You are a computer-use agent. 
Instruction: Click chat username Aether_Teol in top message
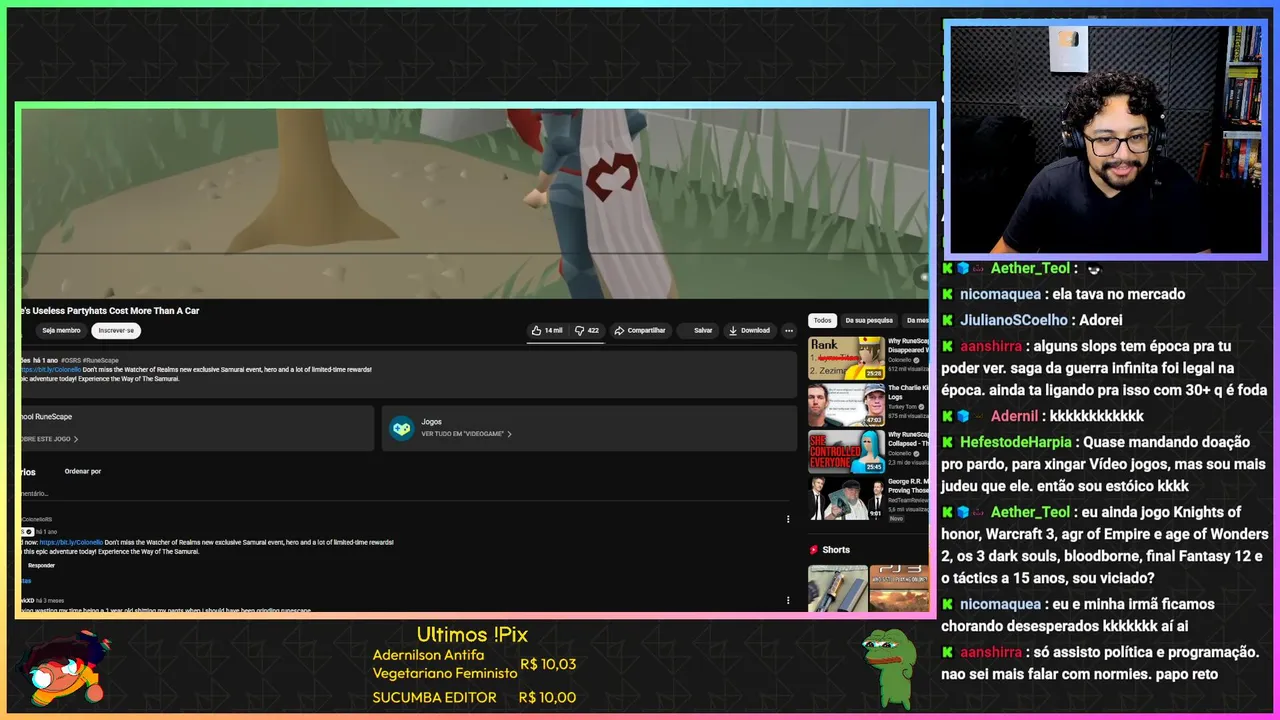pos(1030,268)
